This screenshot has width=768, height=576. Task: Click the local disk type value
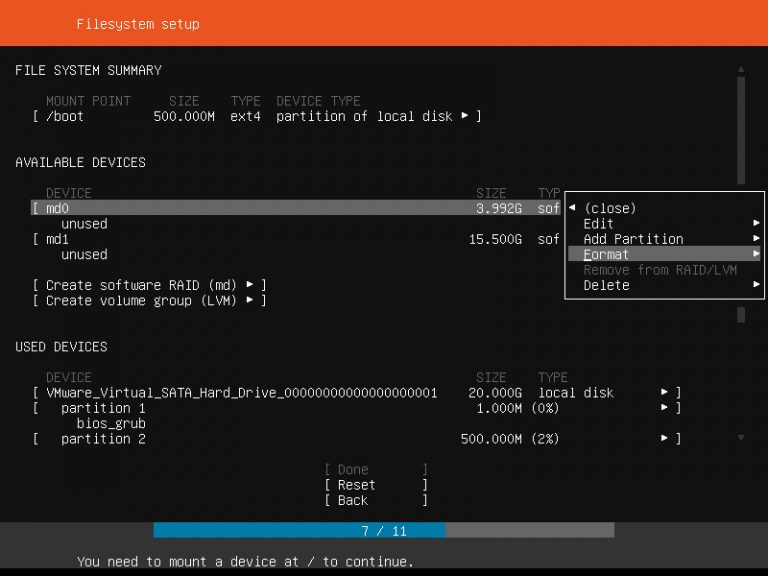[576, 393]
